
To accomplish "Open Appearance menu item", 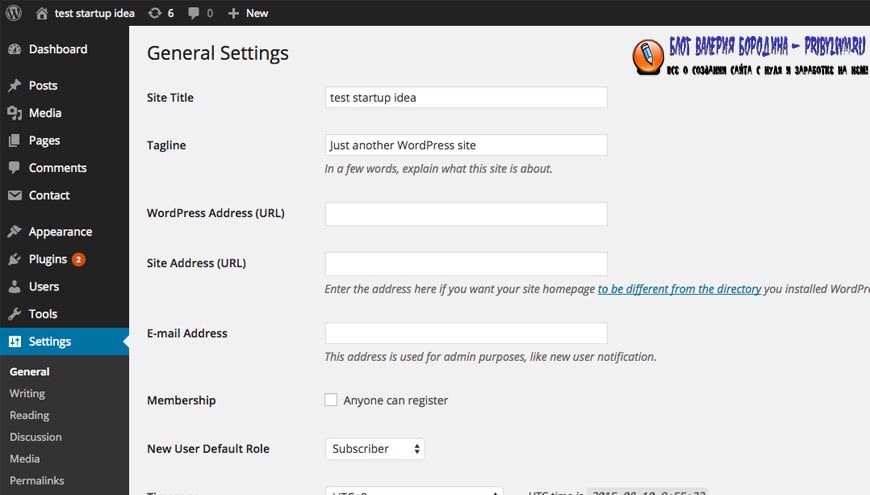I will [64, 231].
